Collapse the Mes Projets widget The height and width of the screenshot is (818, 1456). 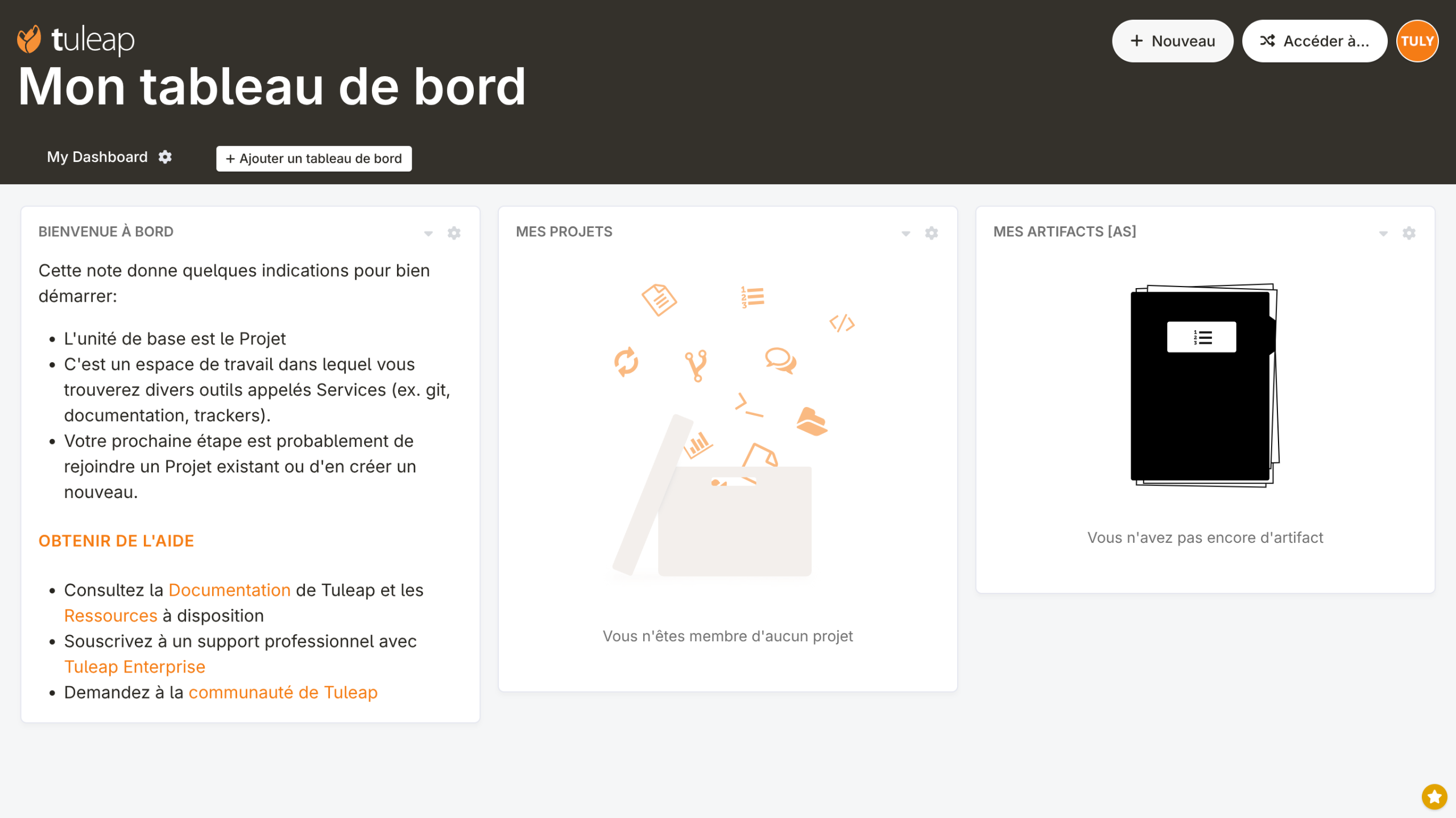[x=906, y=234]
